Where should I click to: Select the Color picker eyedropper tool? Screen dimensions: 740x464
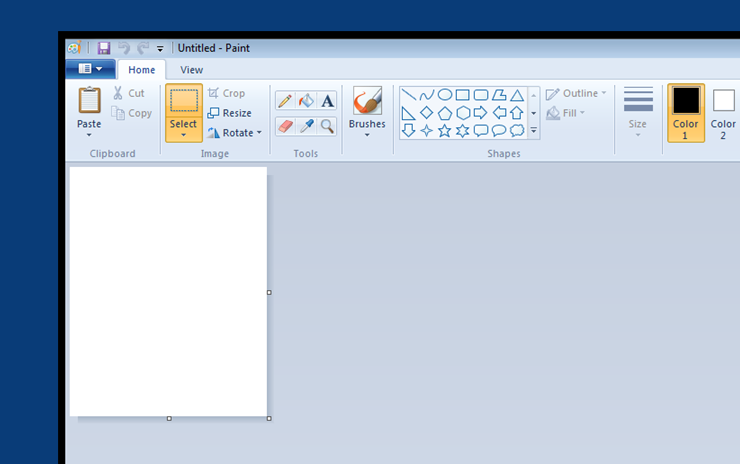[x=307, y=126]
